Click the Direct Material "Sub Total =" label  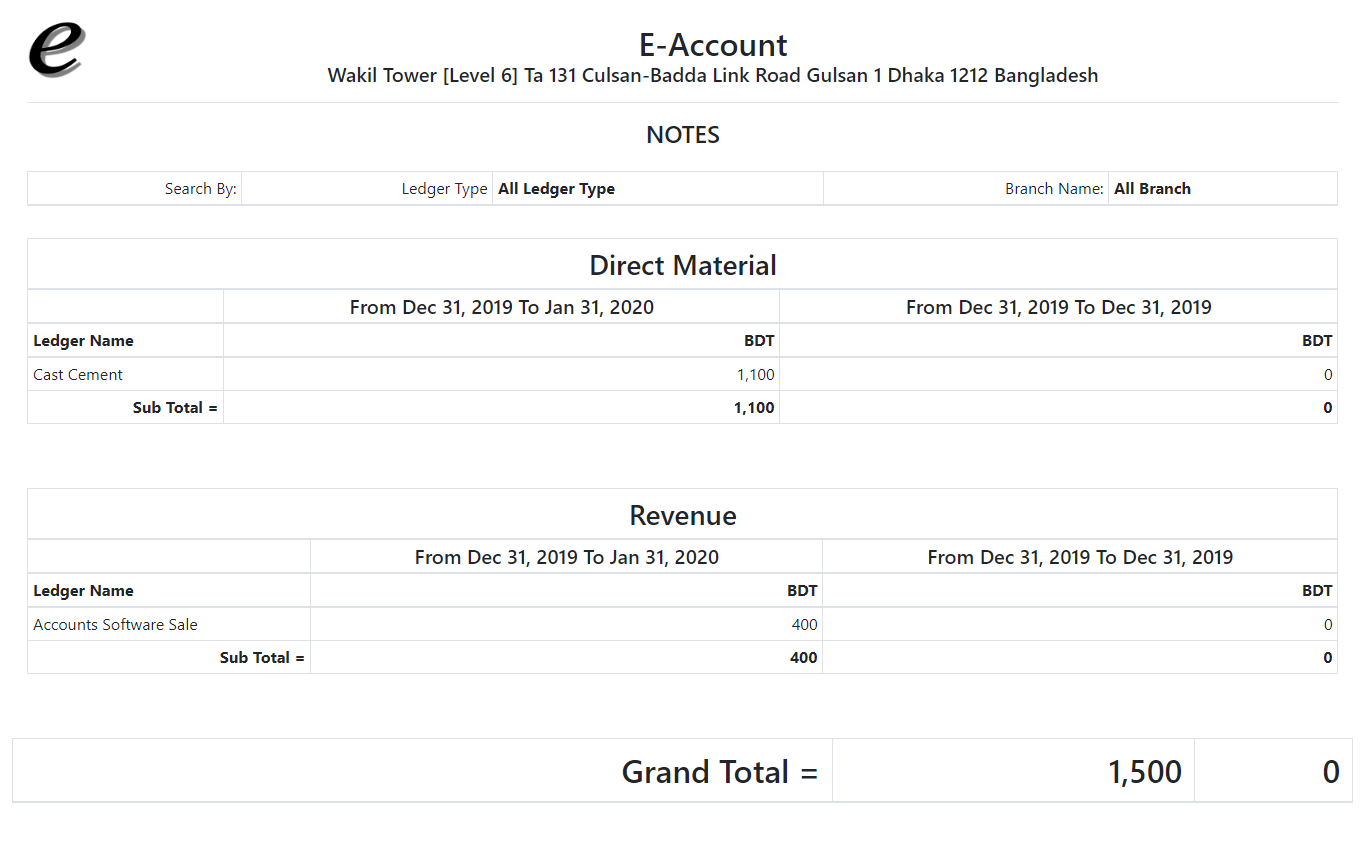coord(175,408)
